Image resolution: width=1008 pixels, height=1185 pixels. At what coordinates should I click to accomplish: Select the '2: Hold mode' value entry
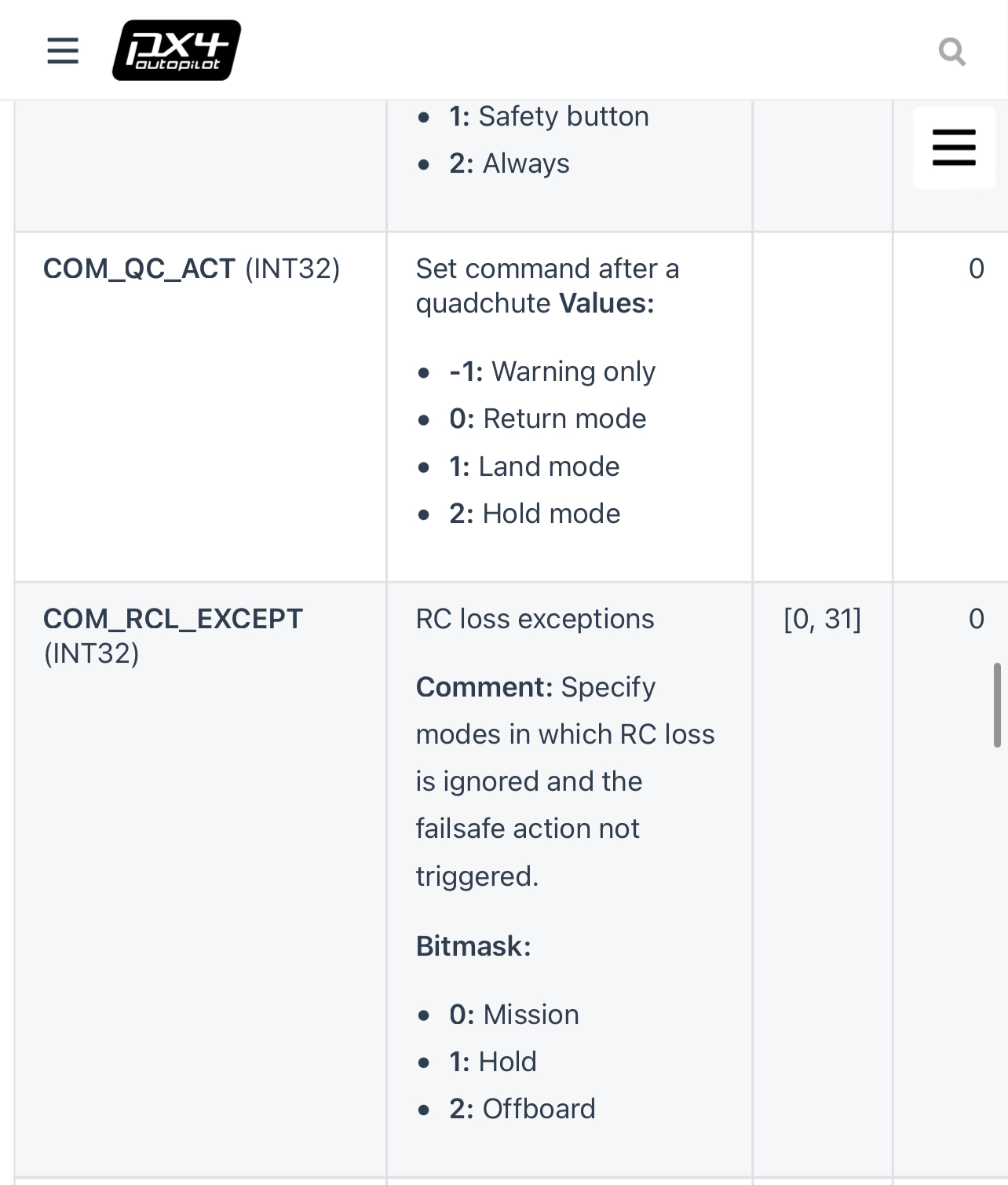534,513
